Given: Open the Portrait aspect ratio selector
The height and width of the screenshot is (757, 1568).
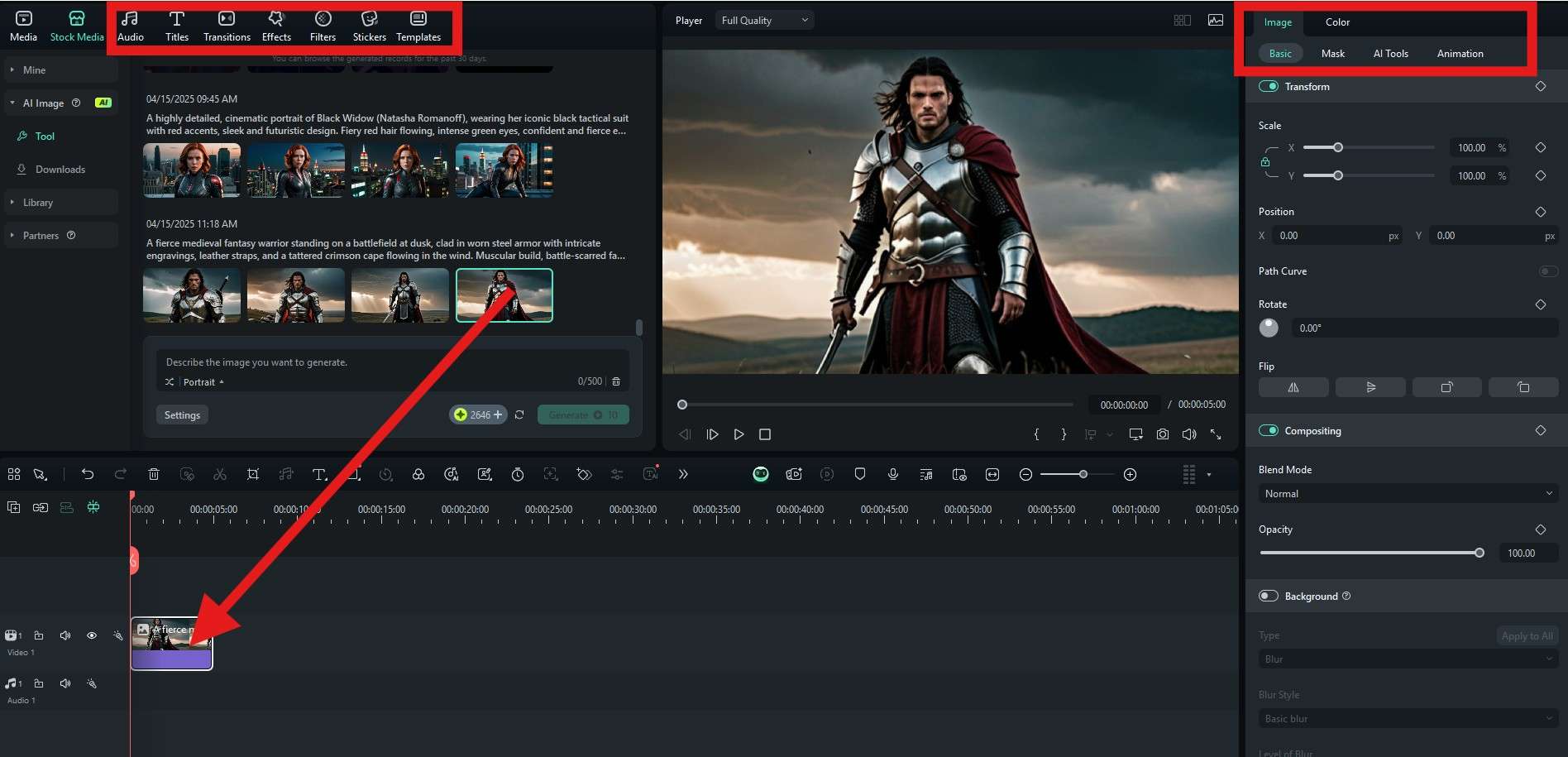Looking at the screenshot, I should point(203,382).
